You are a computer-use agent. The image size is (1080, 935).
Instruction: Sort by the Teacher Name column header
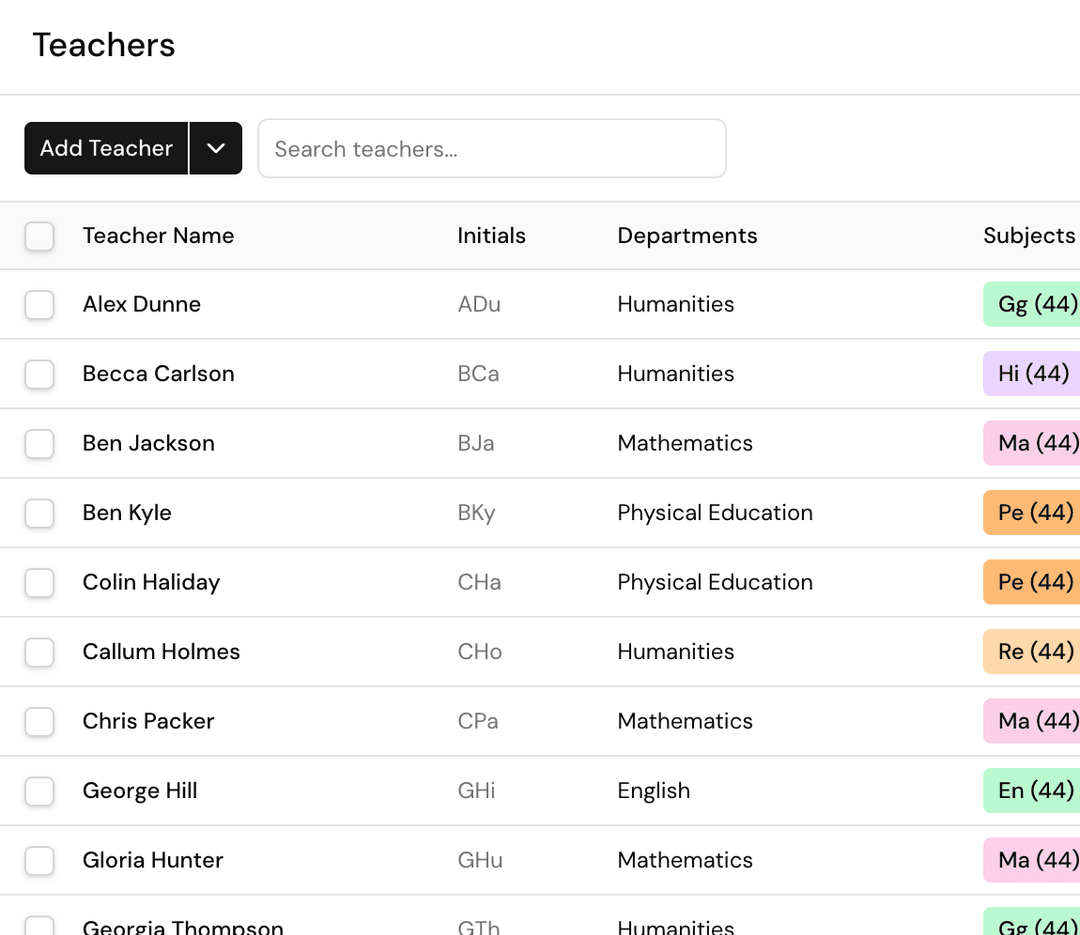(x=158, y=236)
